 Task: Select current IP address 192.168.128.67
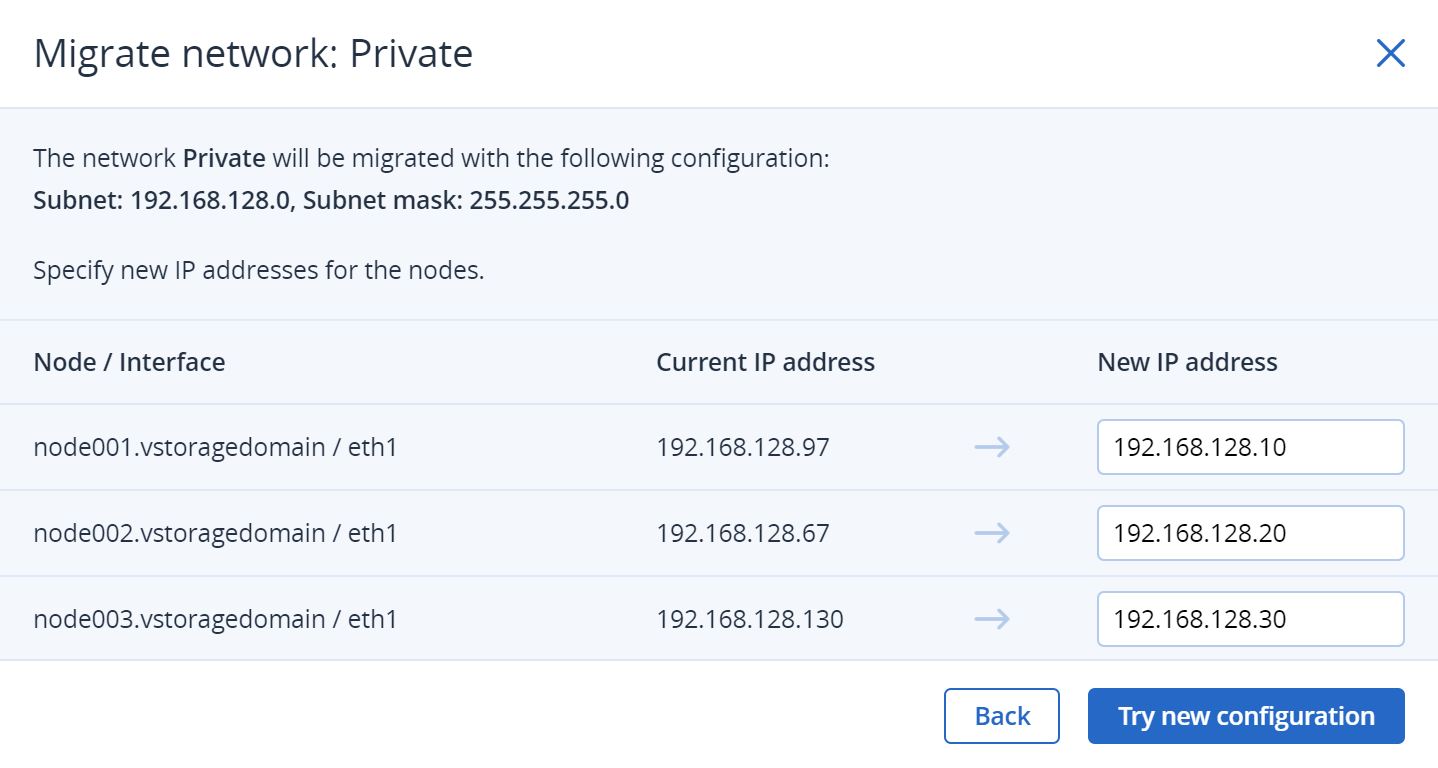pyautogui.click(x=742, y=533)
